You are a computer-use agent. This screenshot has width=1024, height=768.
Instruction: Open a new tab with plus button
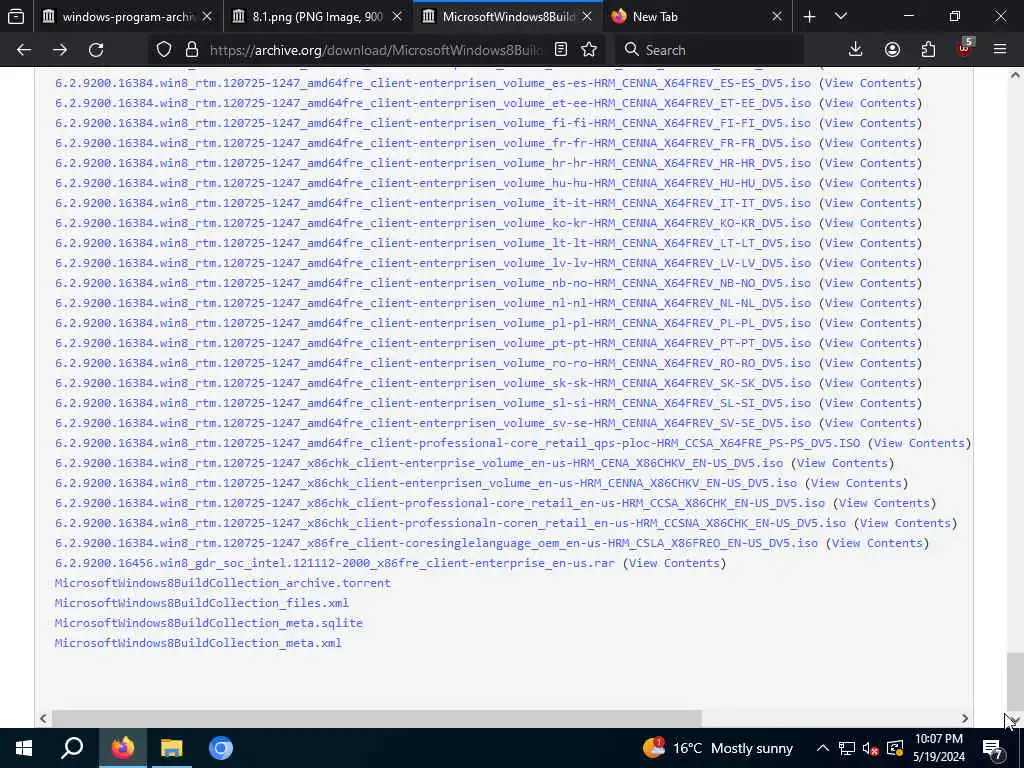[x=809, y=16]
